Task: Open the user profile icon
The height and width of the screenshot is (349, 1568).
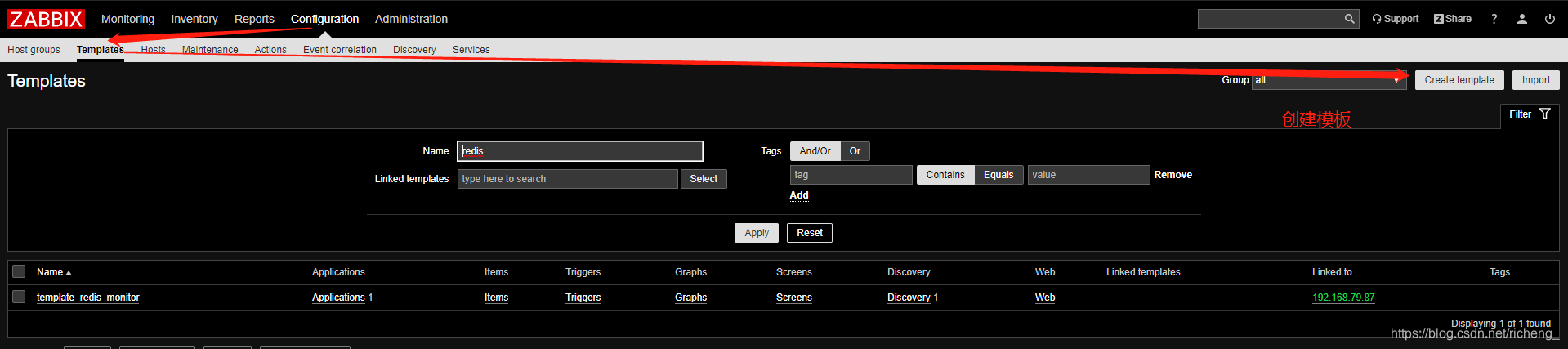Action: (x=1522, y=19)
